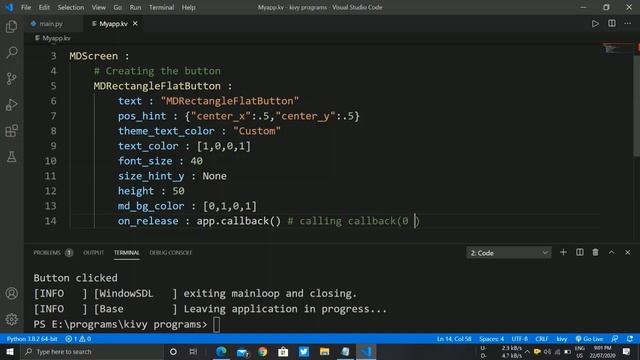Open the Go menu
The image size is (640, 360).
click(x=118, y=7)
